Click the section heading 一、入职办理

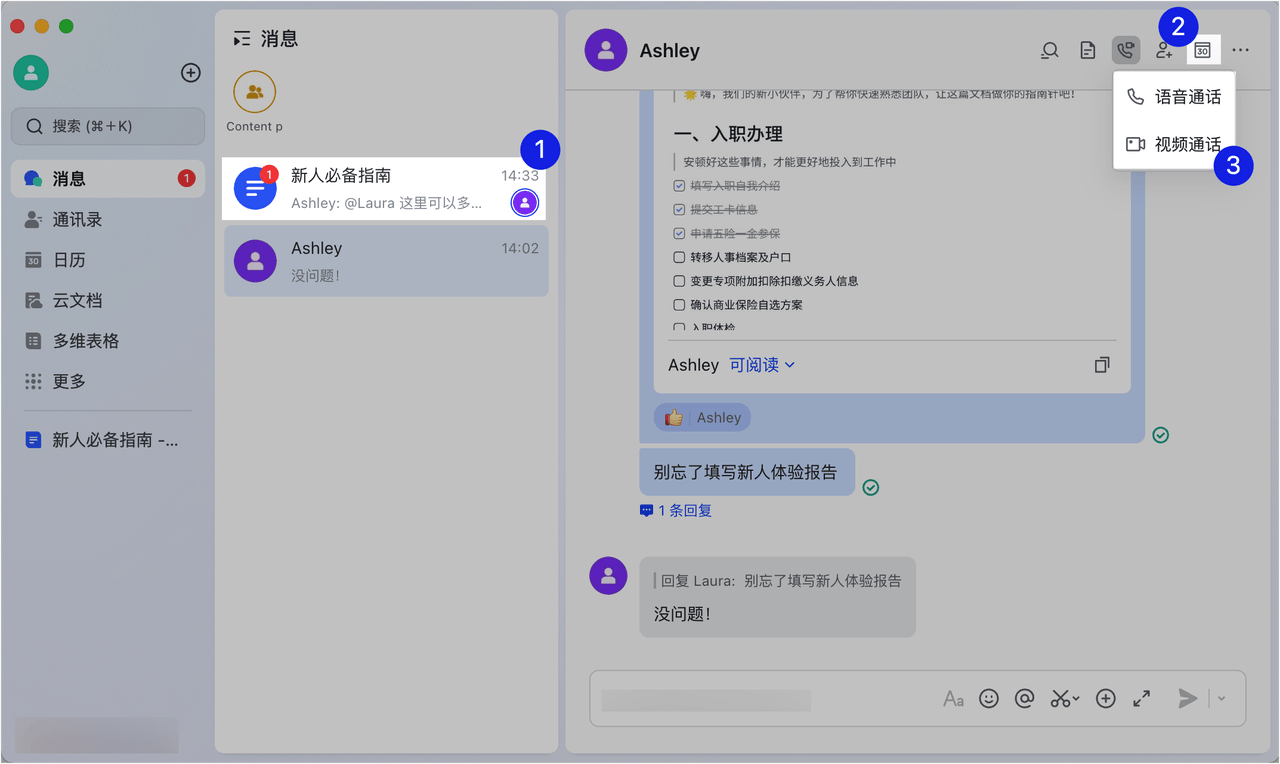click(728, 134)
